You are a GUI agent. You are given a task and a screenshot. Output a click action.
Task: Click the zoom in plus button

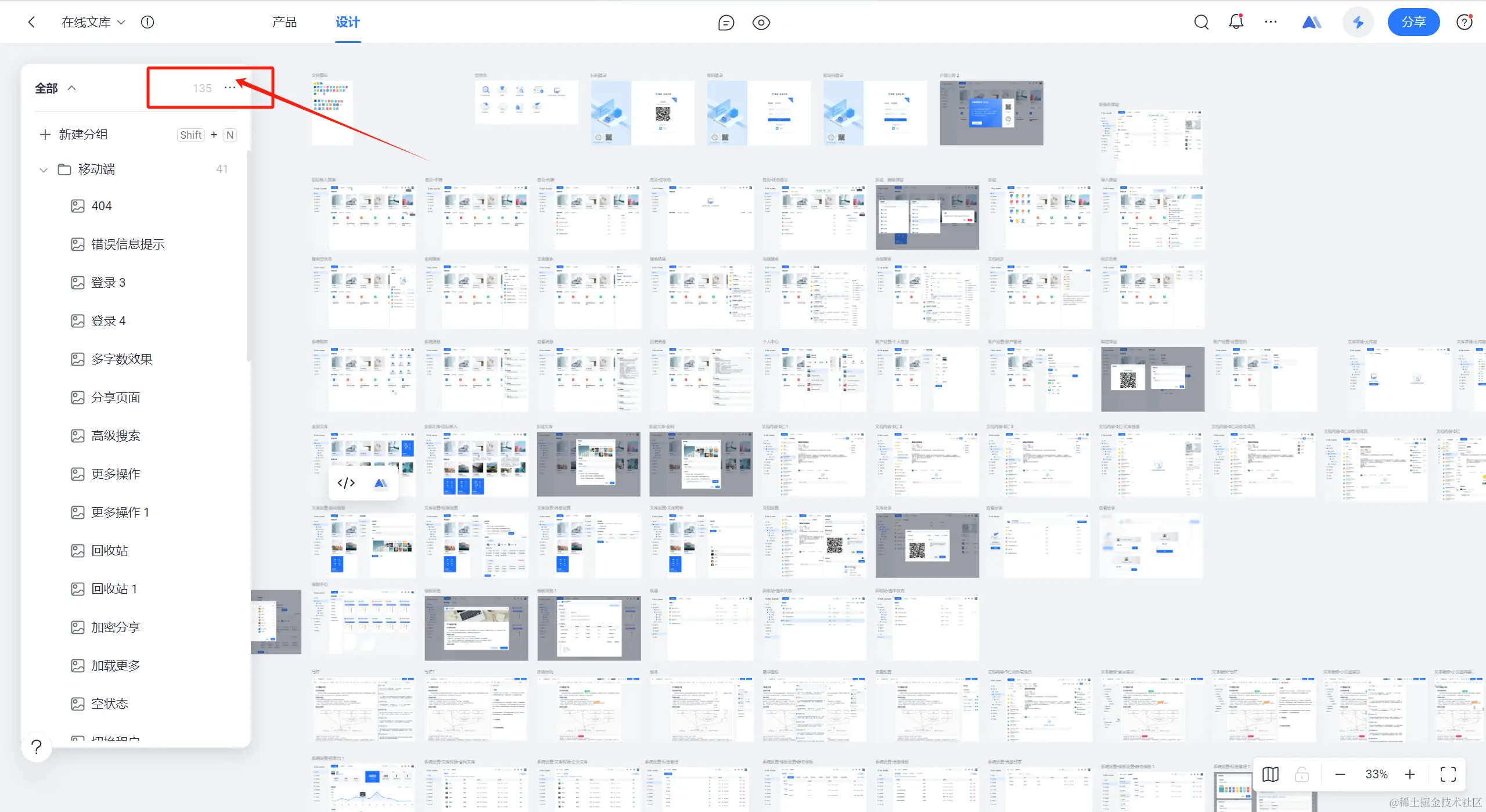point(1409,774)
